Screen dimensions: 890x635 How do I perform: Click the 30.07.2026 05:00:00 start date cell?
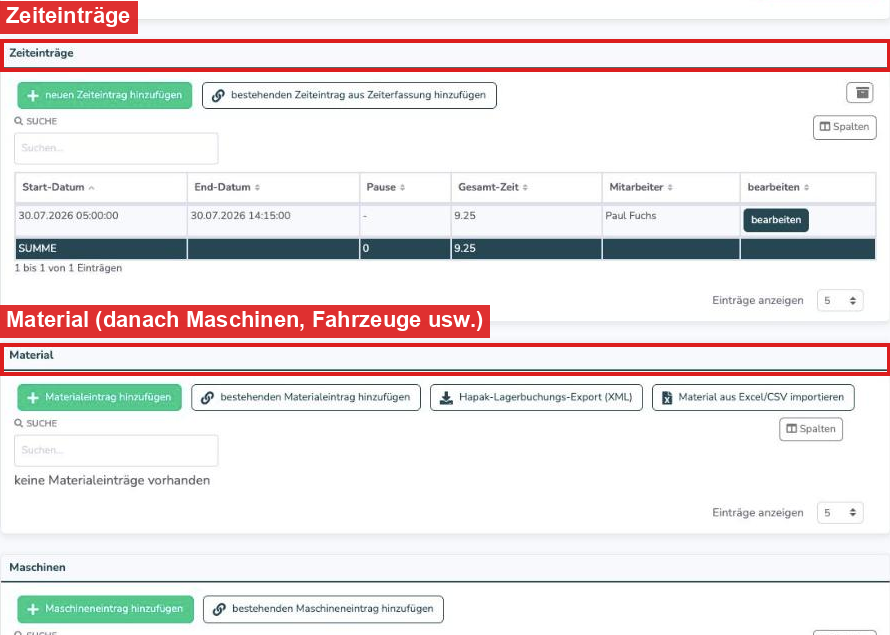pos(101,220)
